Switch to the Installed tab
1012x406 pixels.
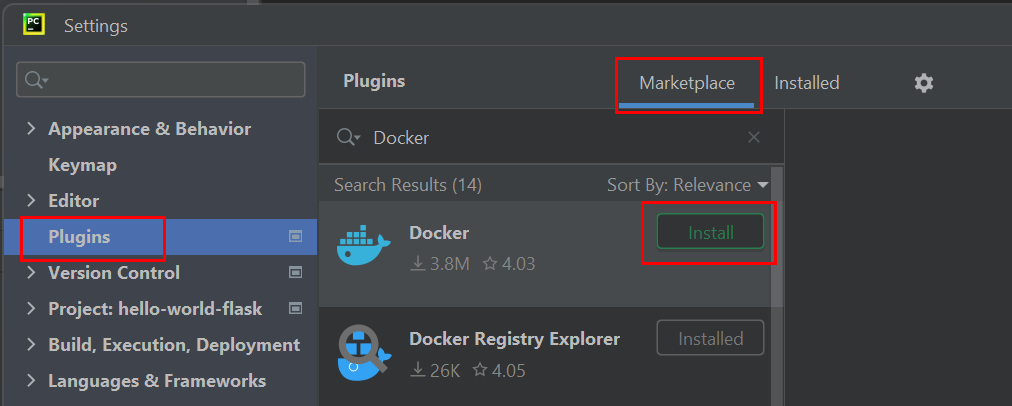(806, 83)
